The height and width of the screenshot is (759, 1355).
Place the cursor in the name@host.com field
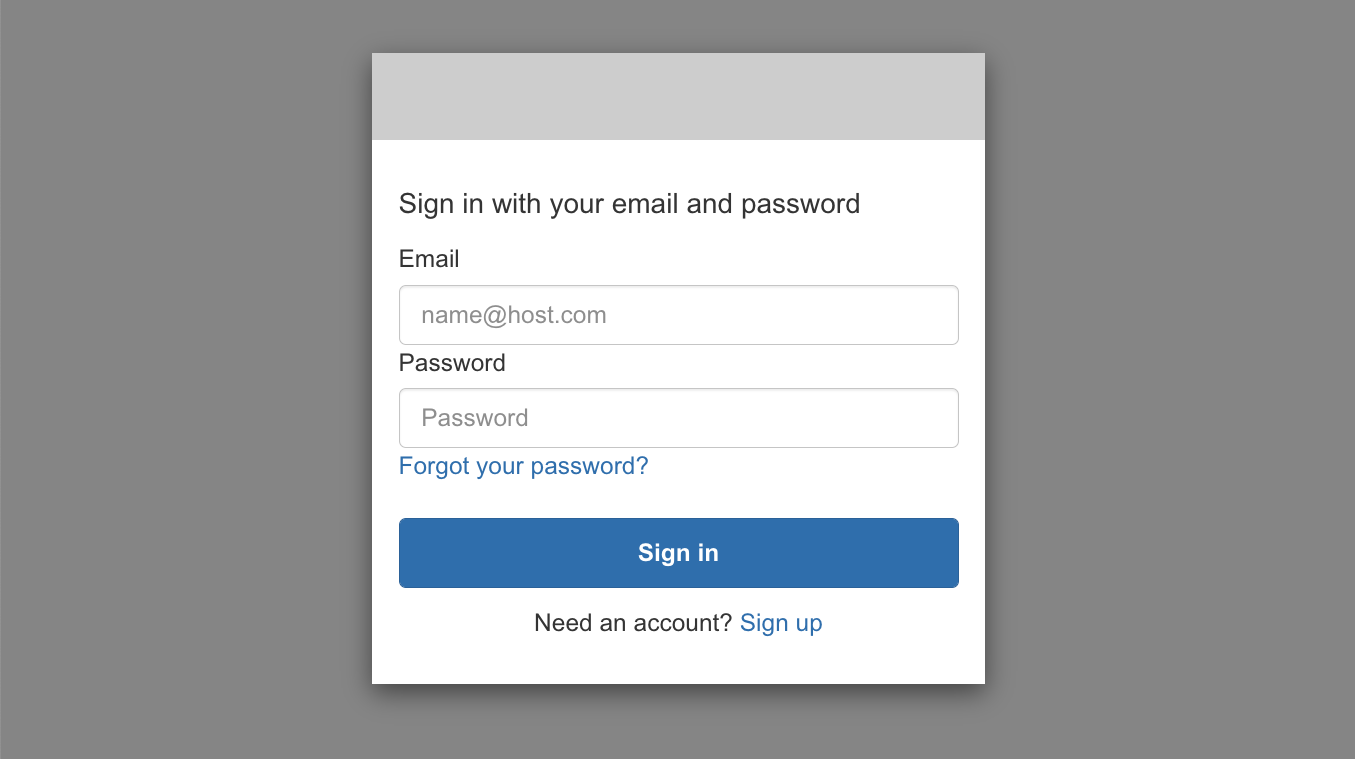click(x=678, y=315)
